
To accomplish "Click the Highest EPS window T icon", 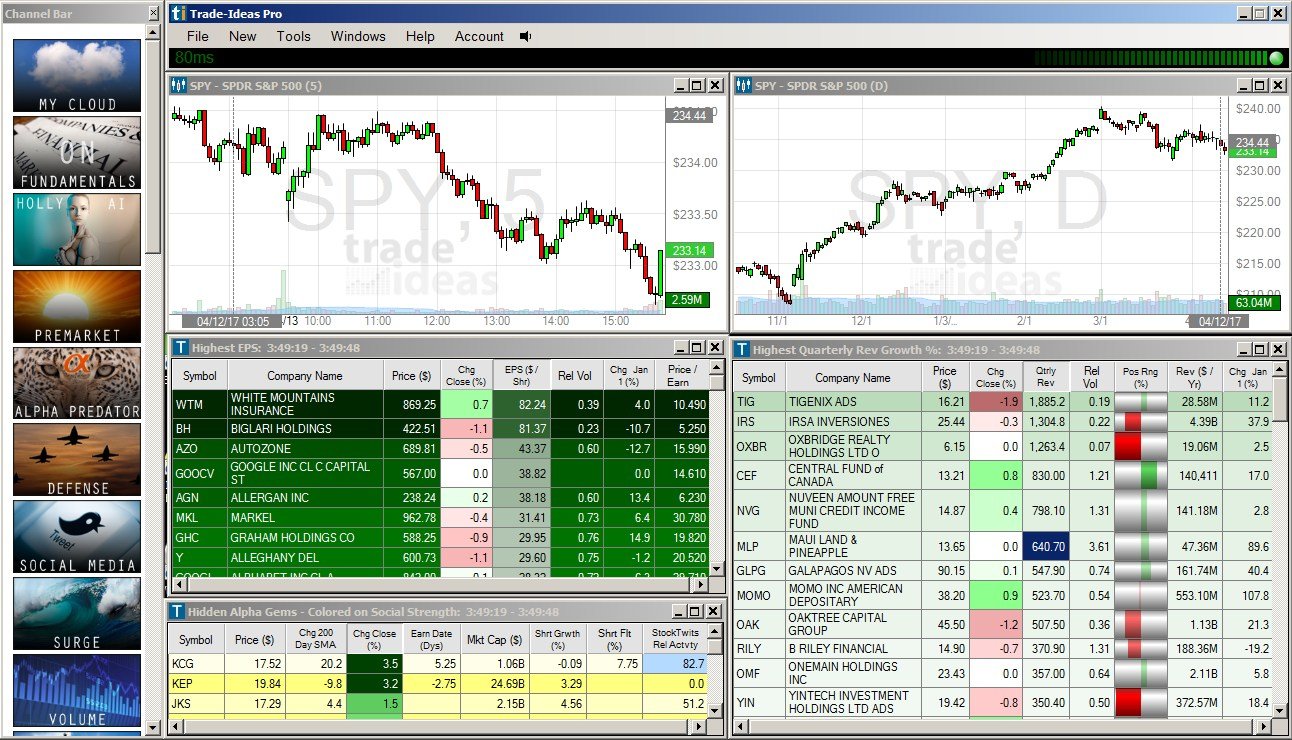I will pyautogui.click(x=179, y=348).
